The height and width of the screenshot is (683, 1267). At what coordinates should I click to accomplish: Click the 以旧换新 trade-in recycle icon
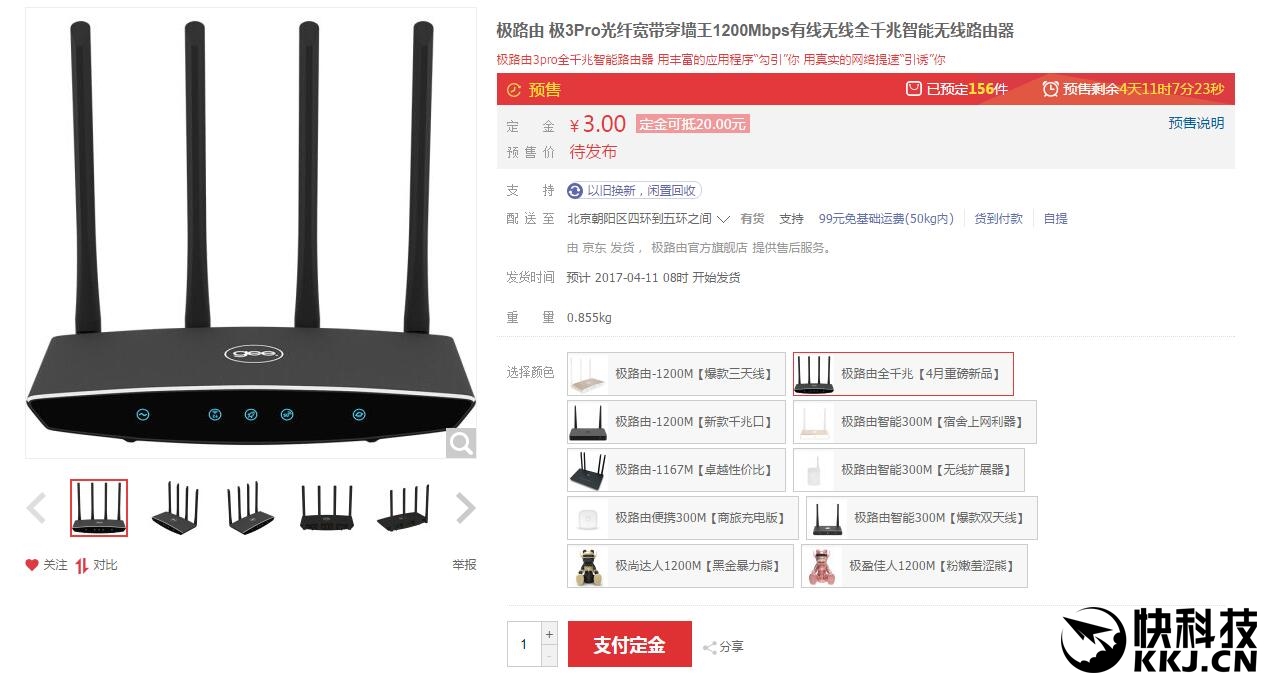[x=575, y=191]
